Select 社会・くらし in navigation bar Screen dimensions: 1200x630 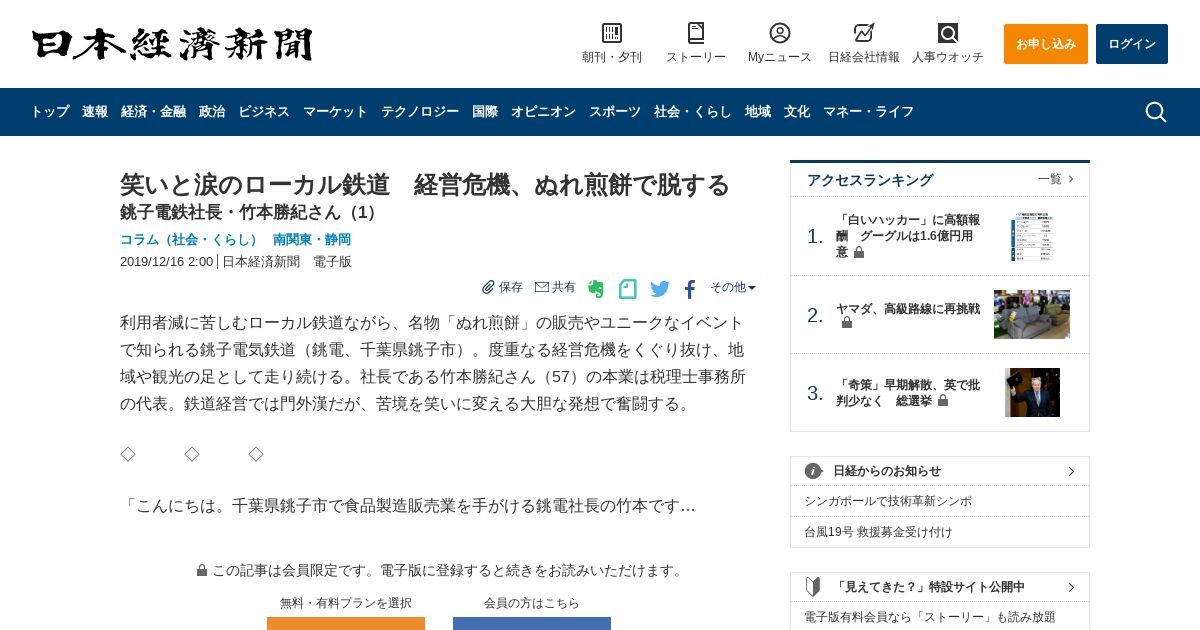693,112
